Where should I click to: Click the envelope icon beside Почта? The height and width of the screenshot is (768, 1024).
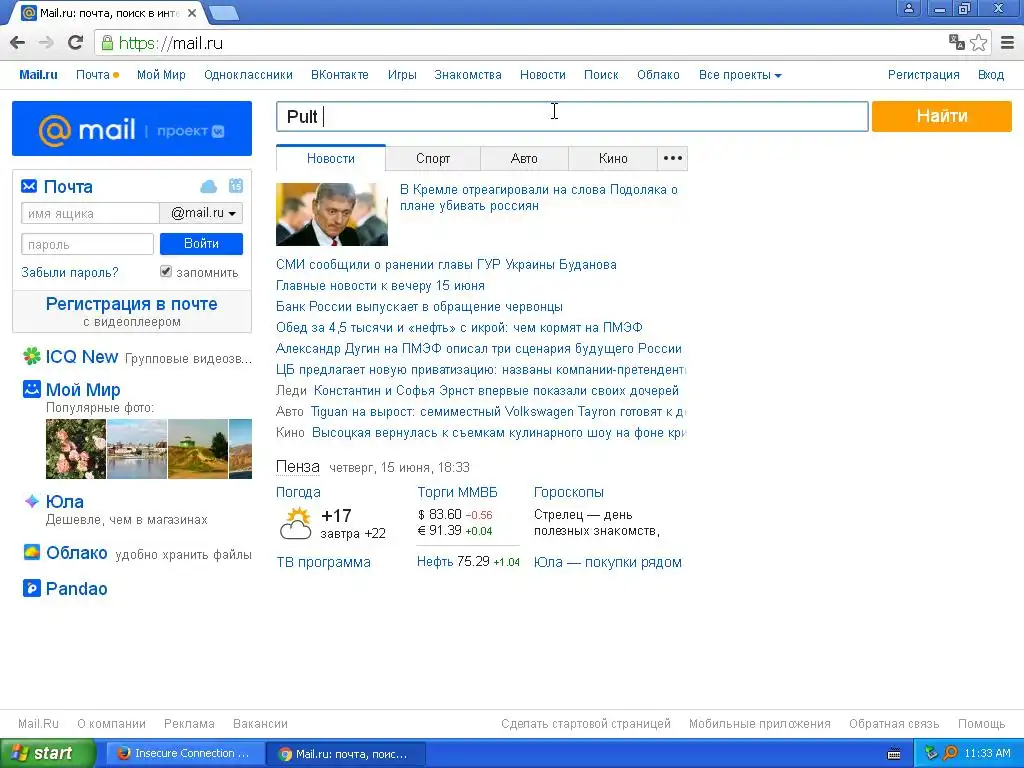(x=29, y=187)
